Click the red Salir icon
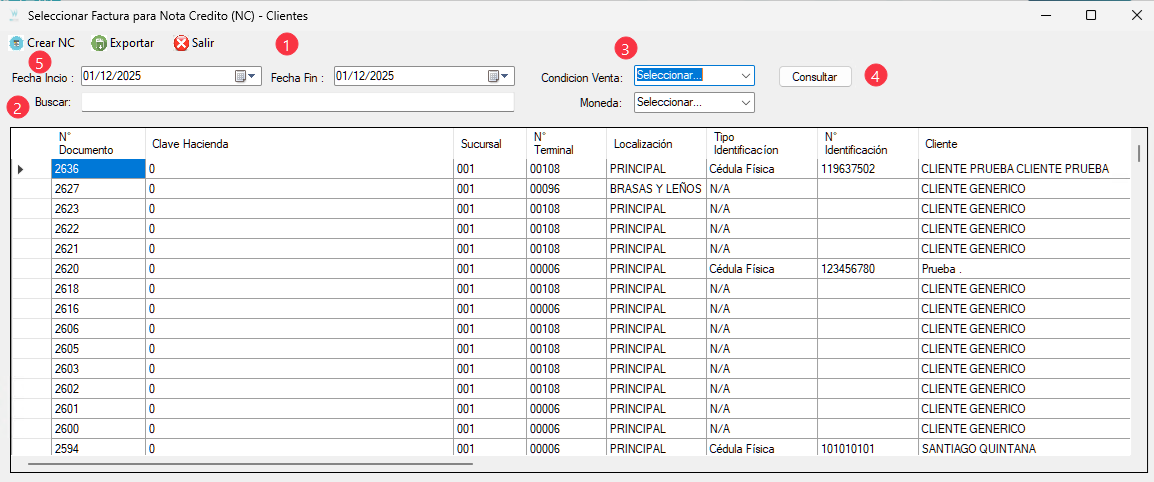 [x=181, y=43]
